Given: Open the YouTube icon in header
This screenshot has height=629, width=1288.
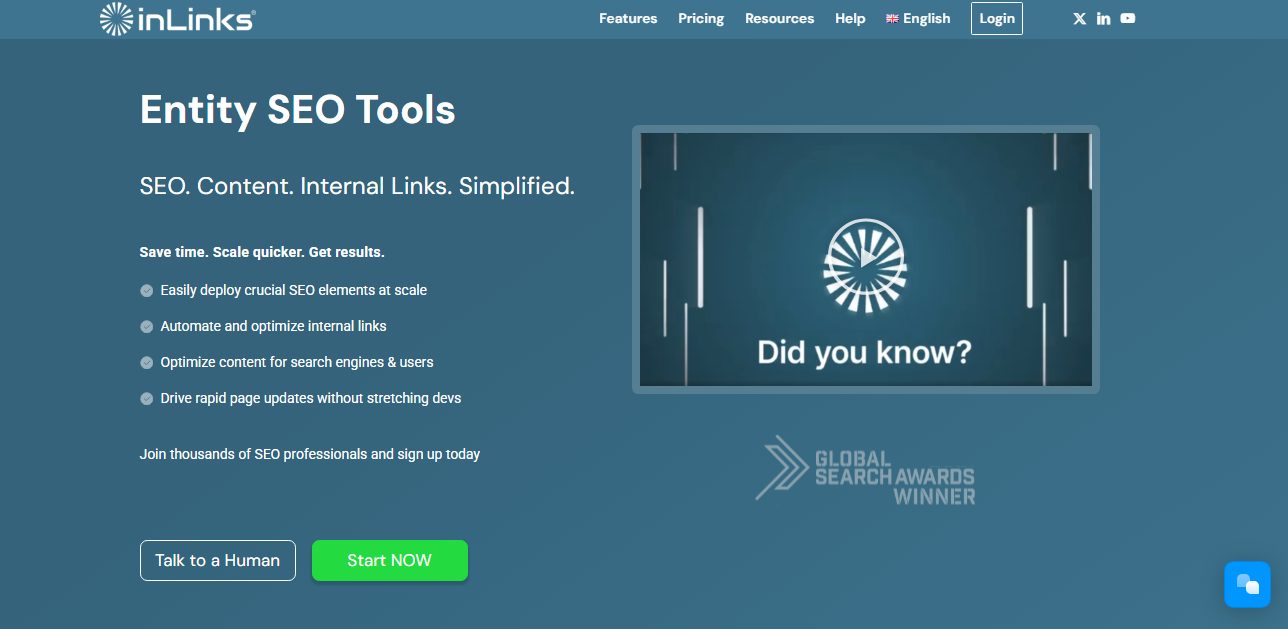Looking at the screenshot, I should [x=1128, y=18].
